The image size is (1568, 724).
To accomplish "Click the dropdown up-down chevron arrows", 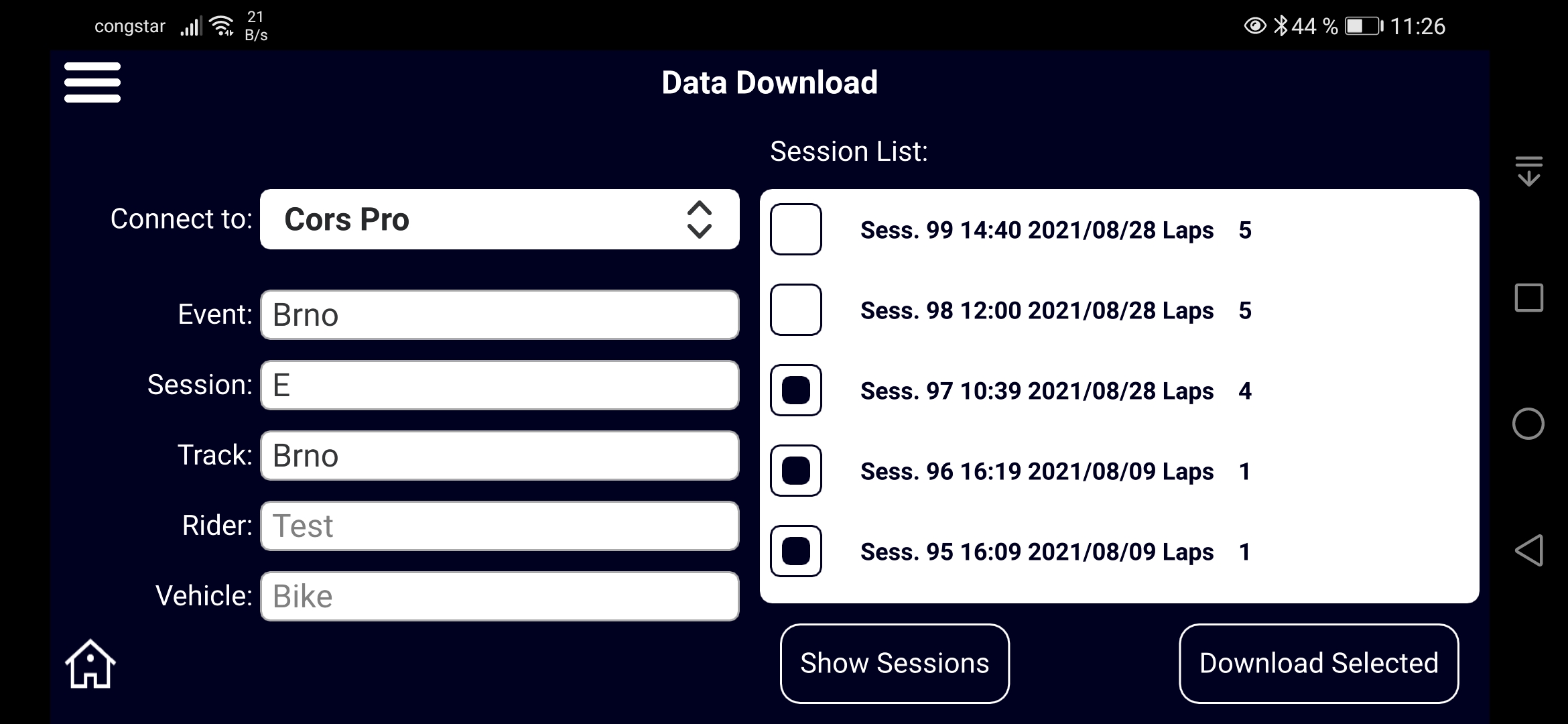I will point(700,219).
